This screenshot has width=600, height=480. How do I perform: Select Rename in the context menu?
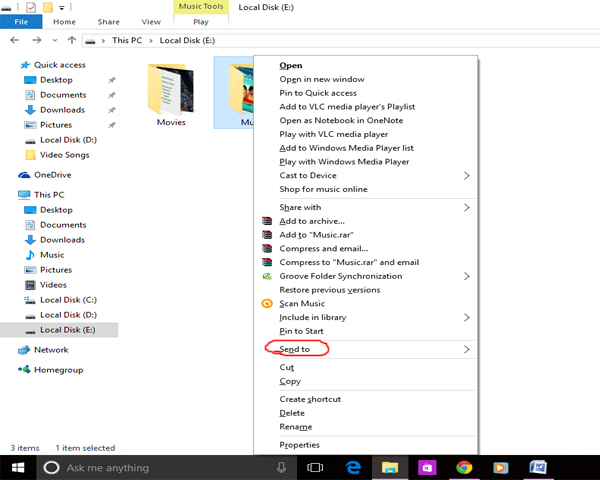click(x=296, y=427)
